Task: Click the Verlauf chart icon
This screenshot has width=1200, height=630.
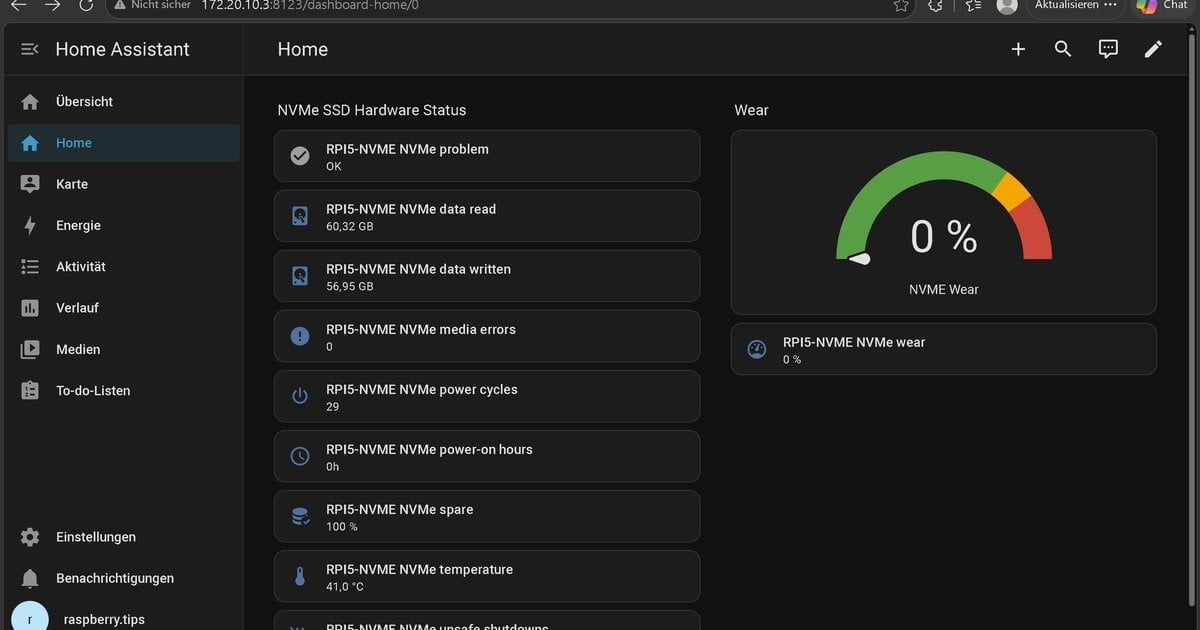Action: coord(30,308)
